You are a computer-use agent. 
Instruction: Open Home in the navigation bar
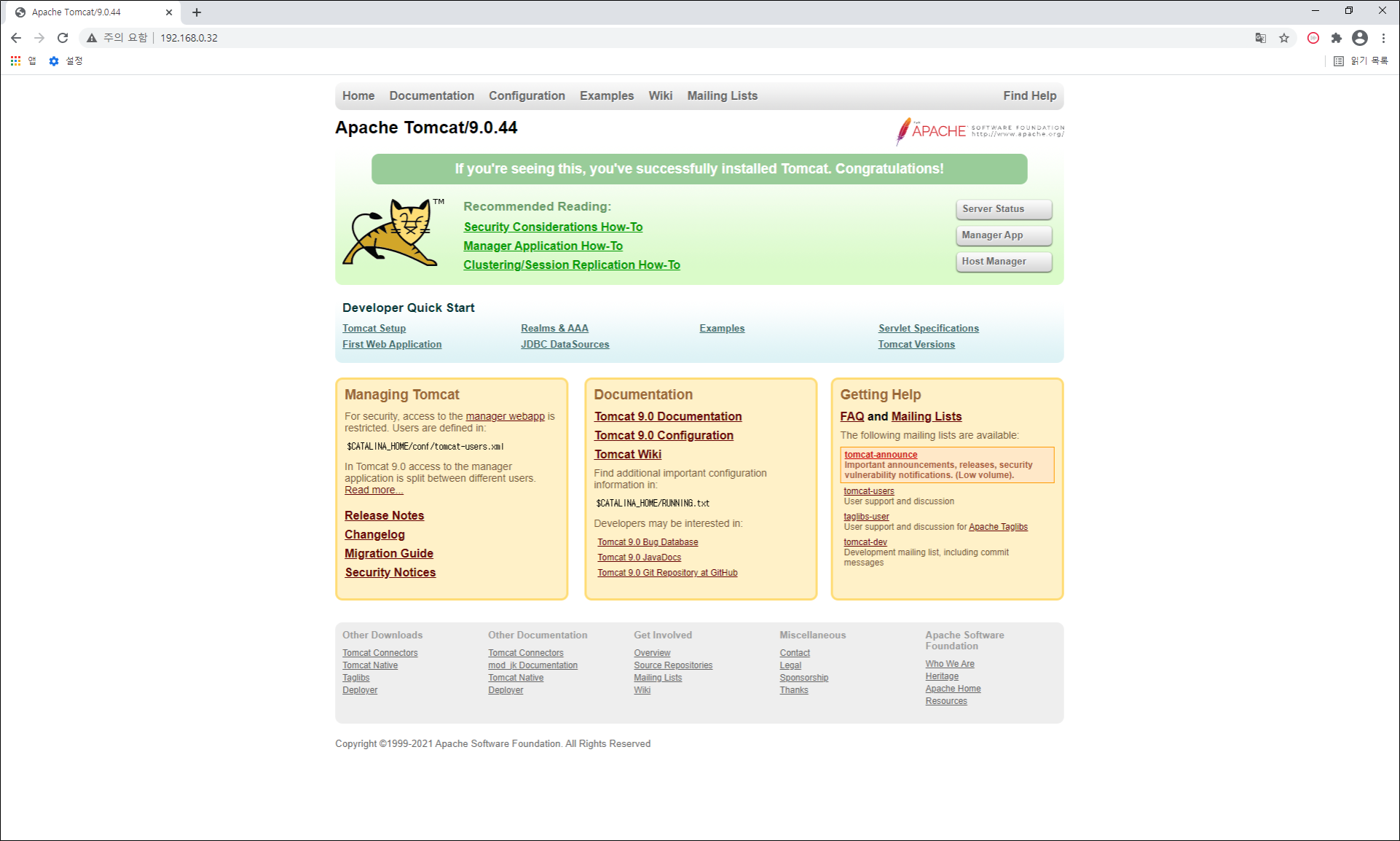(x=358, y=95)
